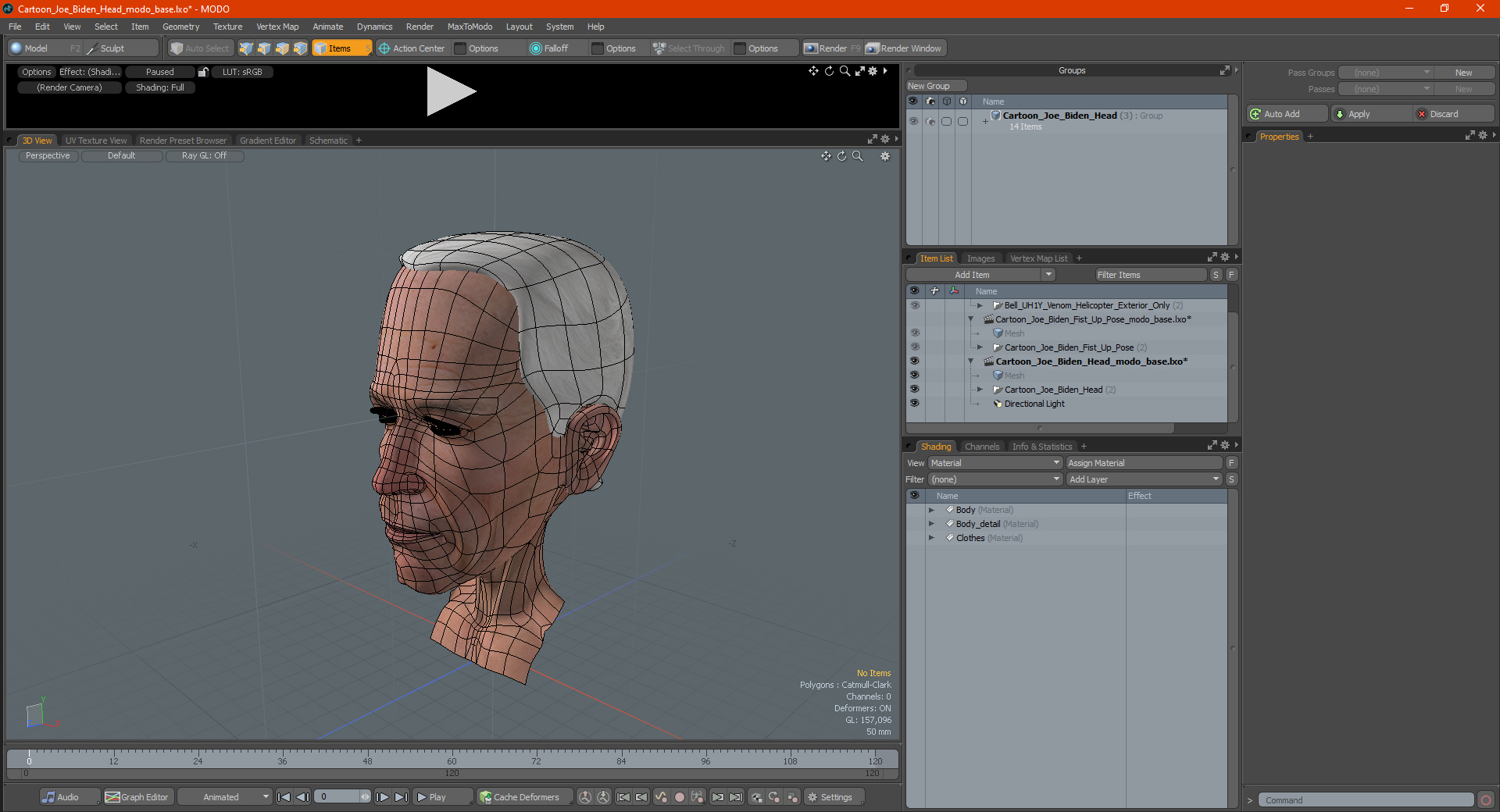Screen dimensions: 1500x812
Task: Open Add Layer dropdown
Action: click(x=1144, y=479)
